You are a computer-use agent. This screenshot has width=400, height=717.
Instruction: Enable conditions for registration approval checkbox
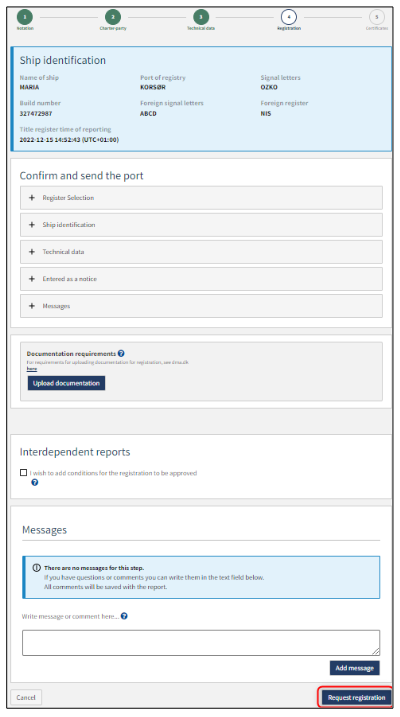[x=23, y=472]
